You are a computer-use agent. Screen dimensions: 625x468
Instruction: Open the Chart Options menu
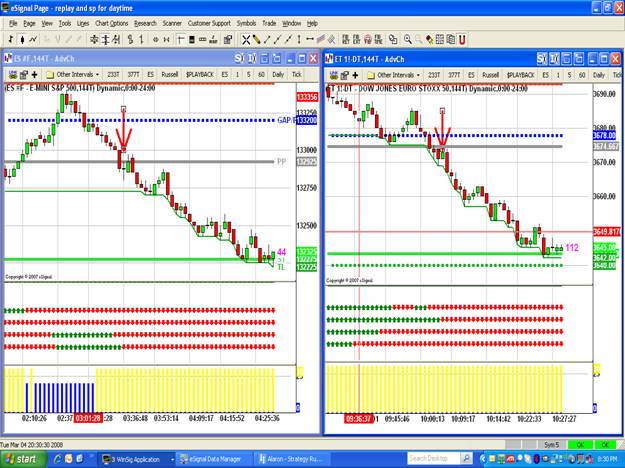(111, 22)
